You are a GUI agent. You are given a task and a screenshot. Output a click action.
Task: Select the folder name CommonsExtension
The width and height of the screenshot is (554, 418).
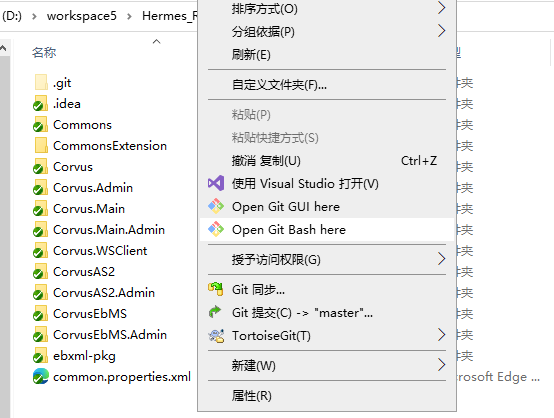point(110,146)
